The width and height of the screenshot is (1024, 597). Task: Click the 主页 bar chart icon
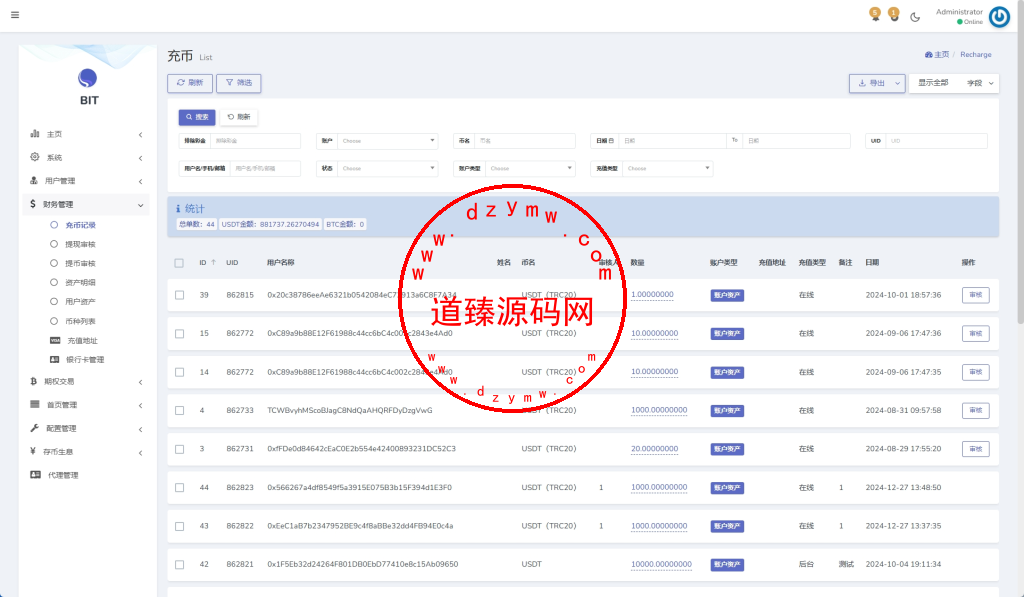(x=35, y=134)
